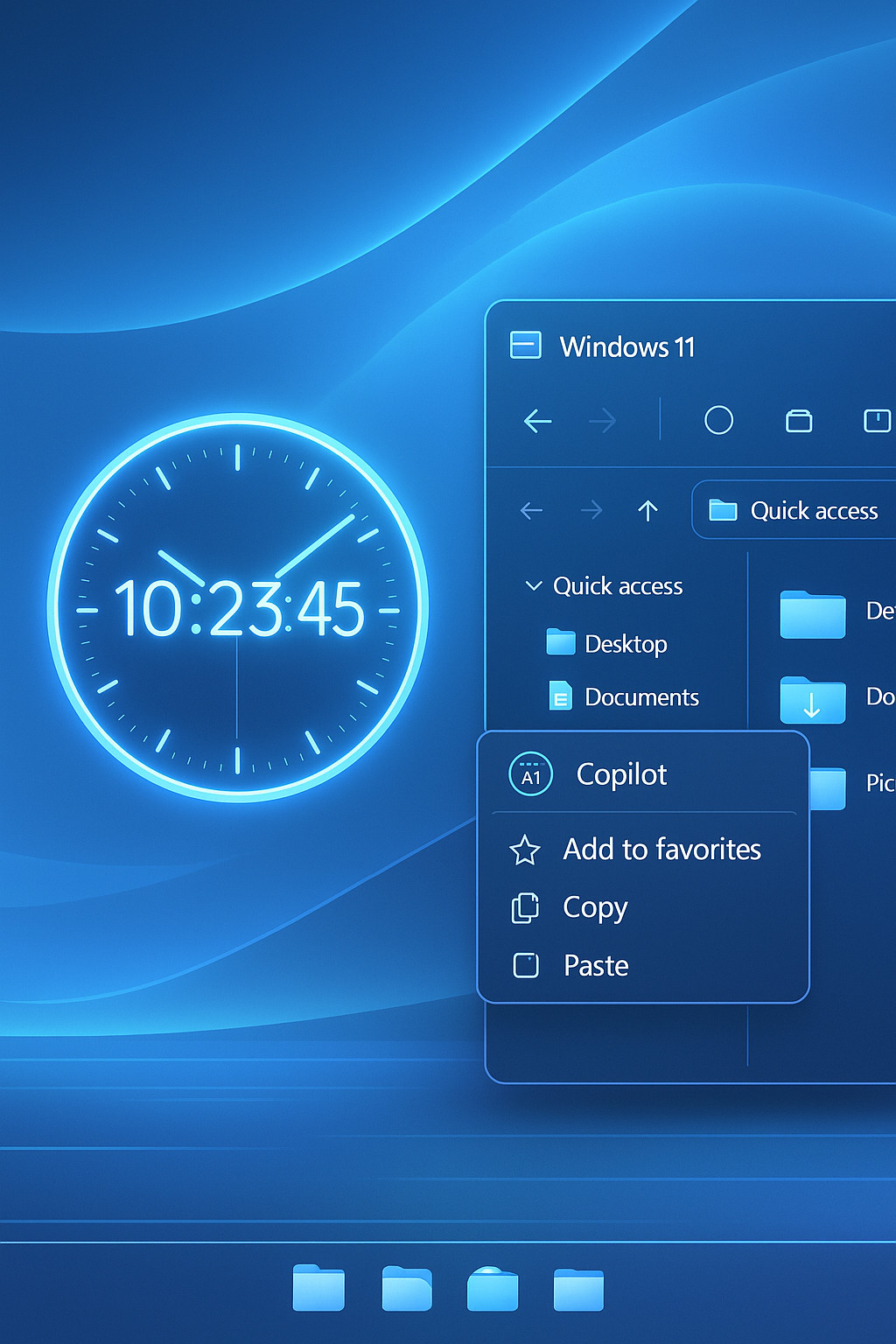
Task: Expand the Downloads folder with the arrow badge
Action: tap(812, 700)
